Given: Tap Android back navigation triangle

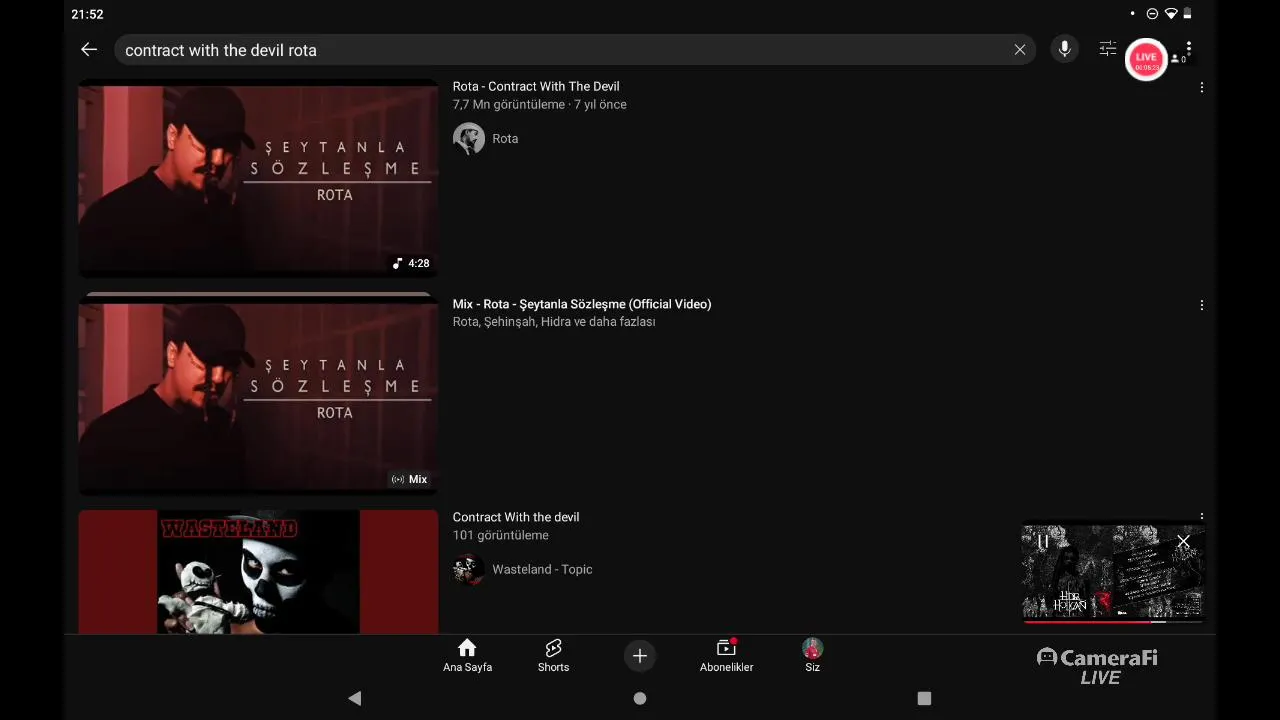Looking at the screenshot, I should coord(354,698).
